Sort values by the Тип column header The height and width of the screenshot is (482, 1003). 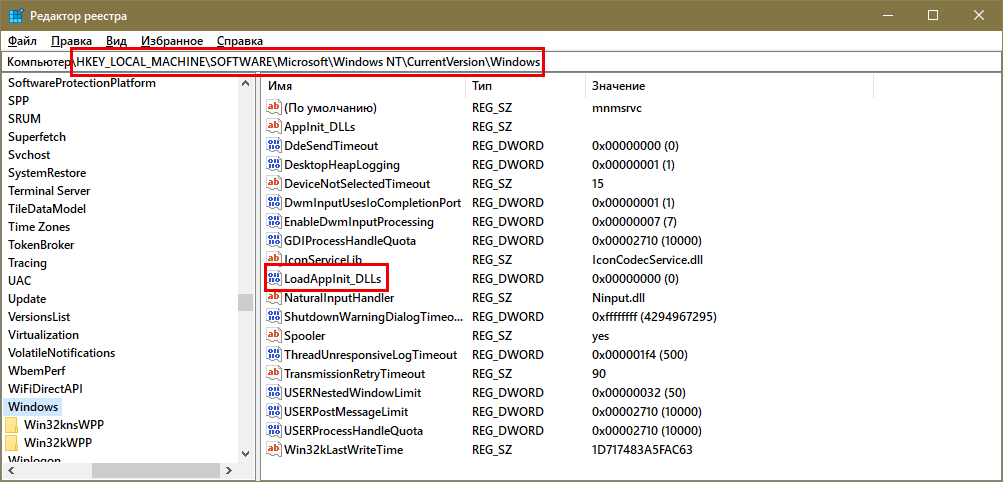tap(482, 87)
